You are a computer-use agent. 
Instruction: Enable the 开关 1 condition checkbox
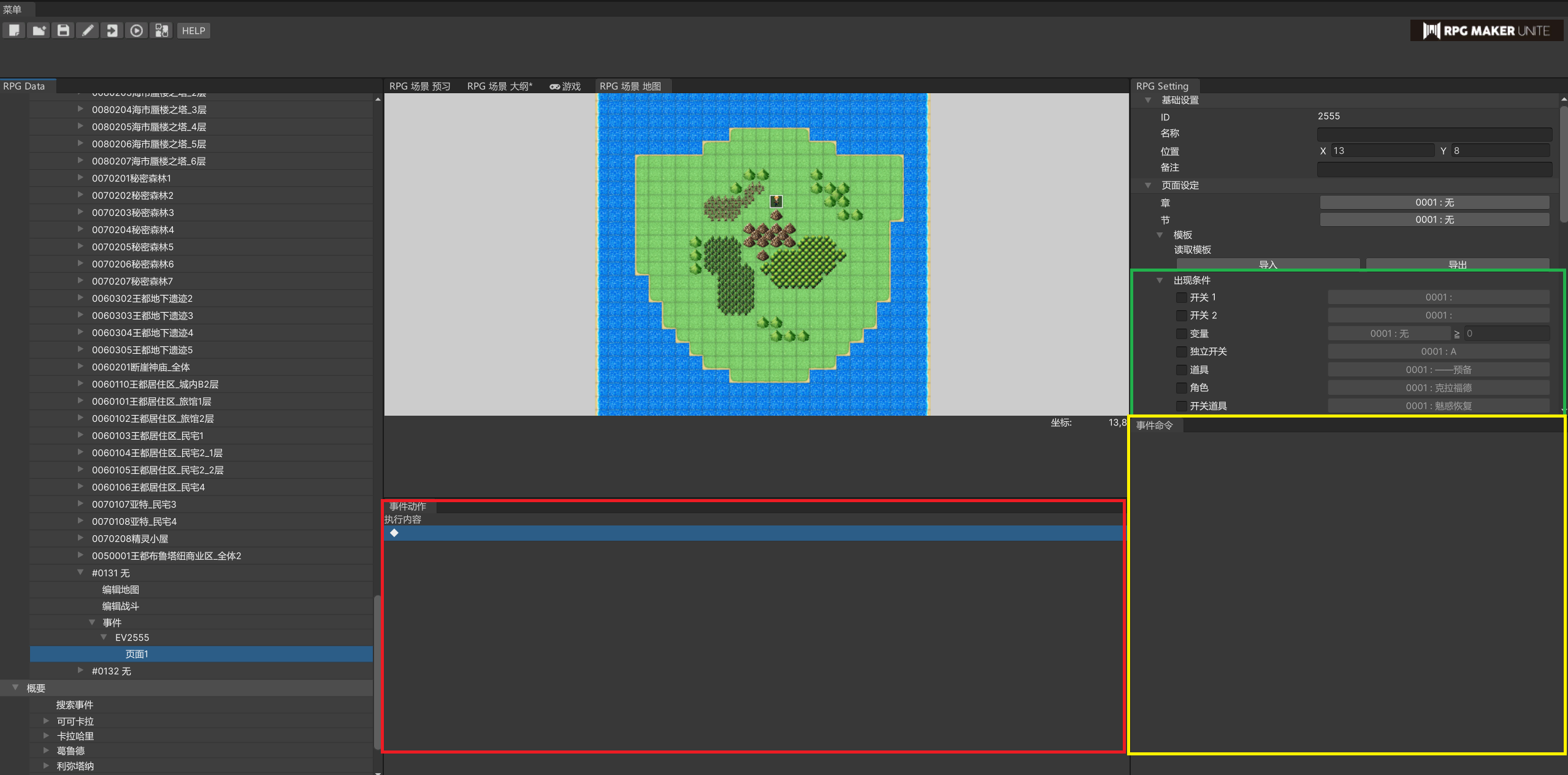1180,297
